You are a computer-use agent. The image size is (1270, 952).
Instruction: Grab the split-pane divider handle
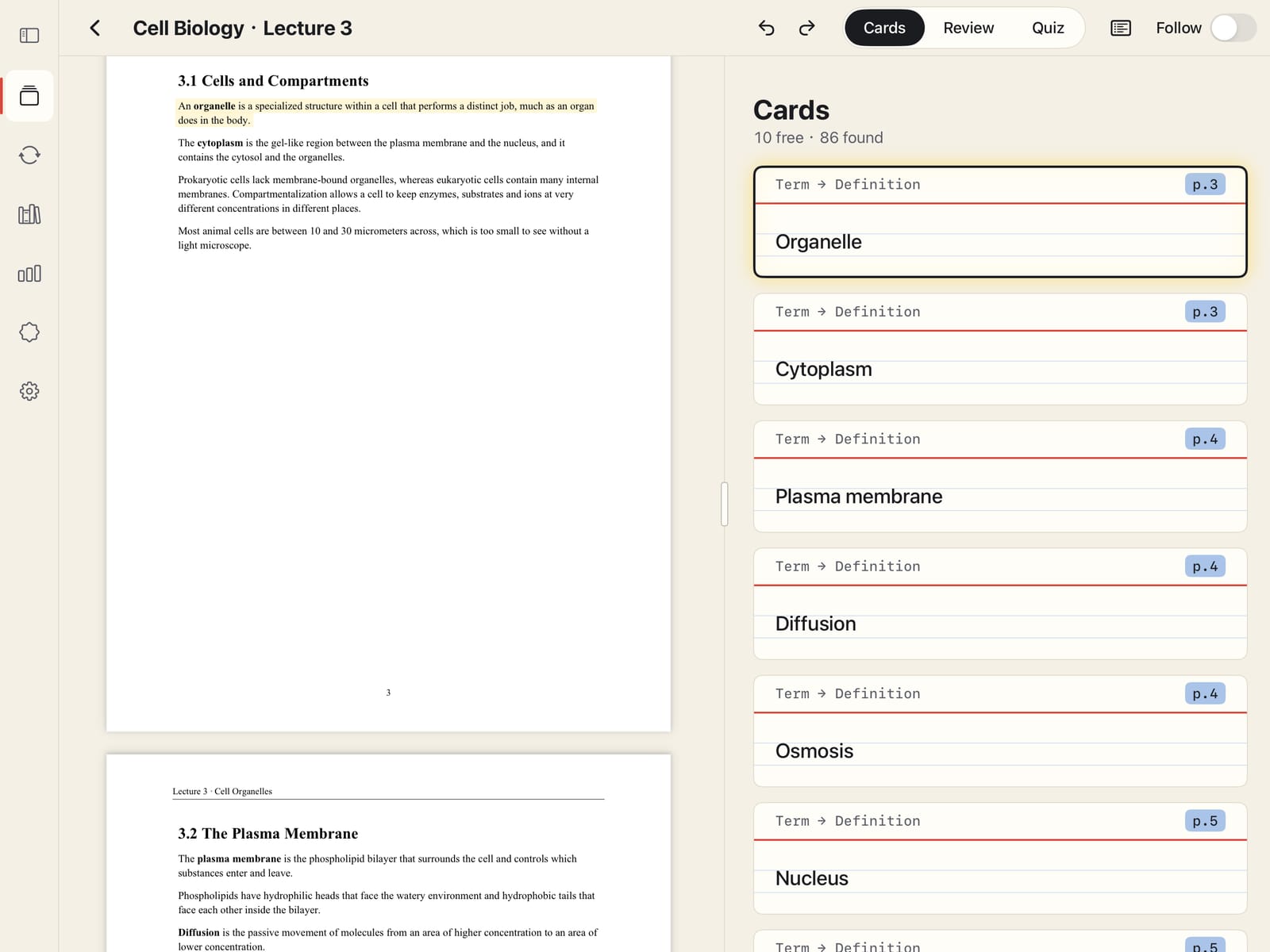724,504
